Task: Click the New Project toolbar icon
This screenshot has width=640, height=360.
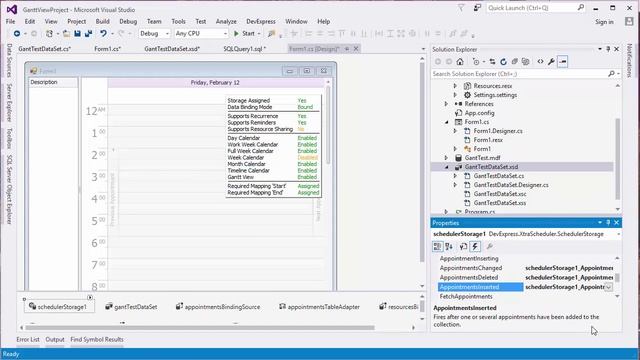Action: [49, 33]
